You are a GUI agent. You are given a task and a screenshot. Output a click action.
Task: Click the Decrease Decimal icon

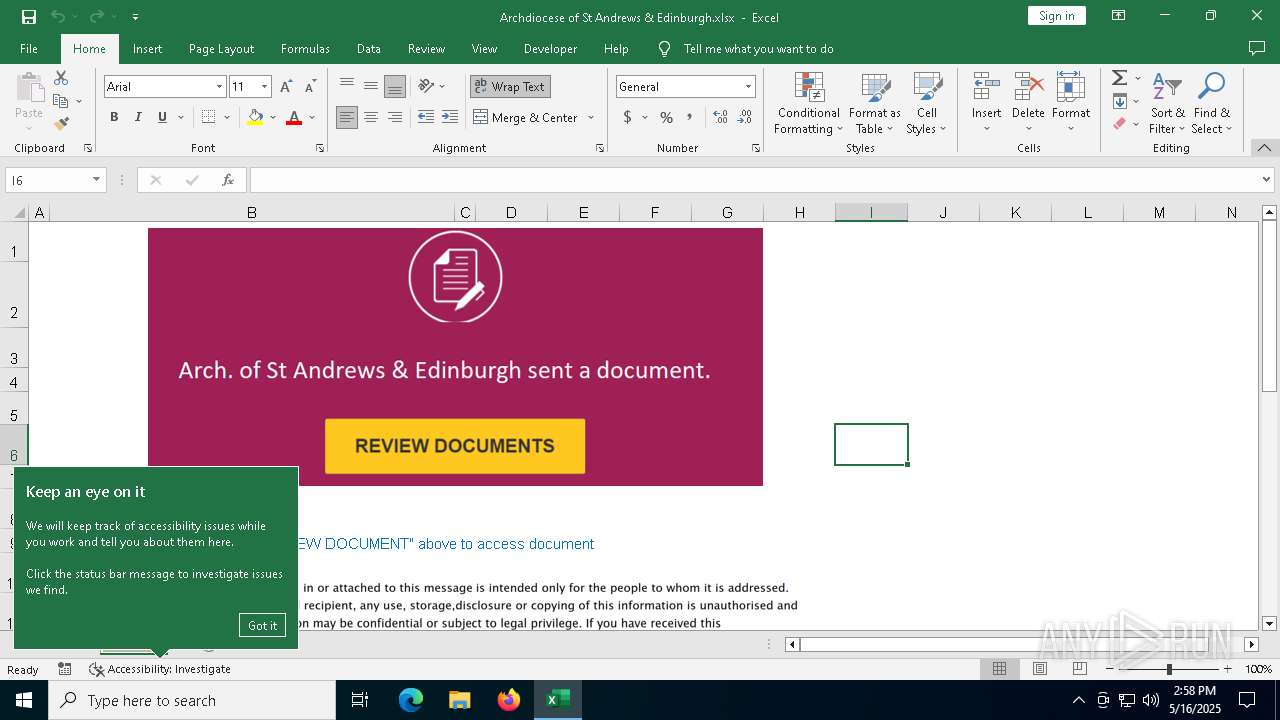click(x=745, y=117)
